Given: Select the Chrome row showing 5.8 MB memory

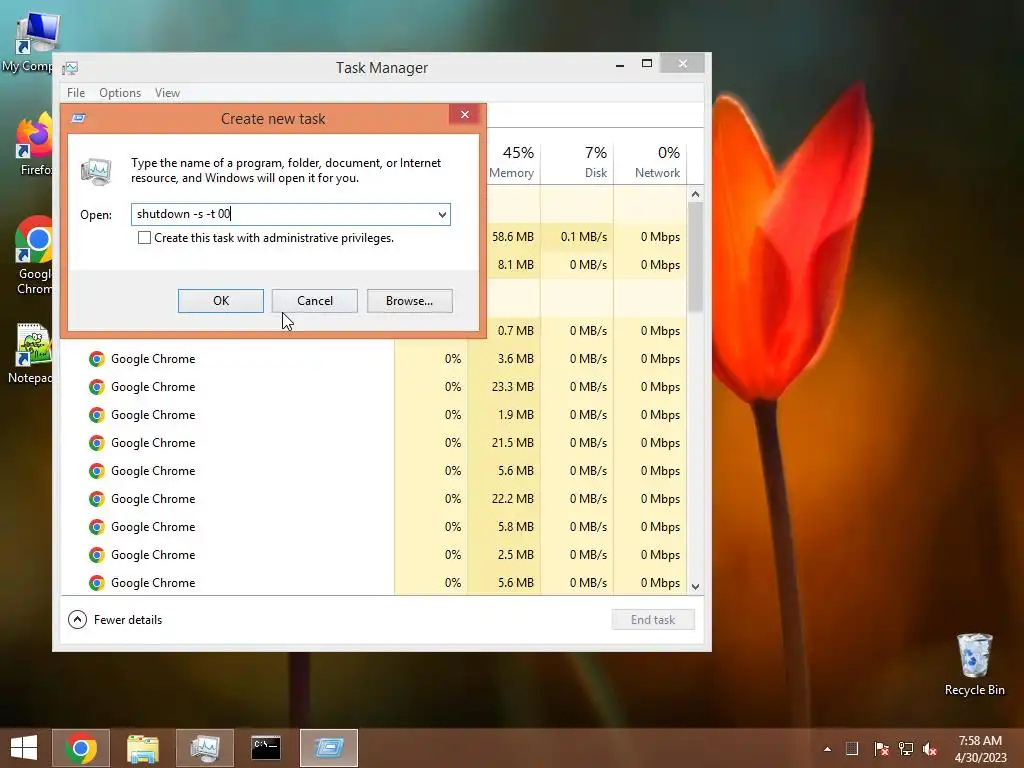Looking at the screenshot, I should [374, 527].
